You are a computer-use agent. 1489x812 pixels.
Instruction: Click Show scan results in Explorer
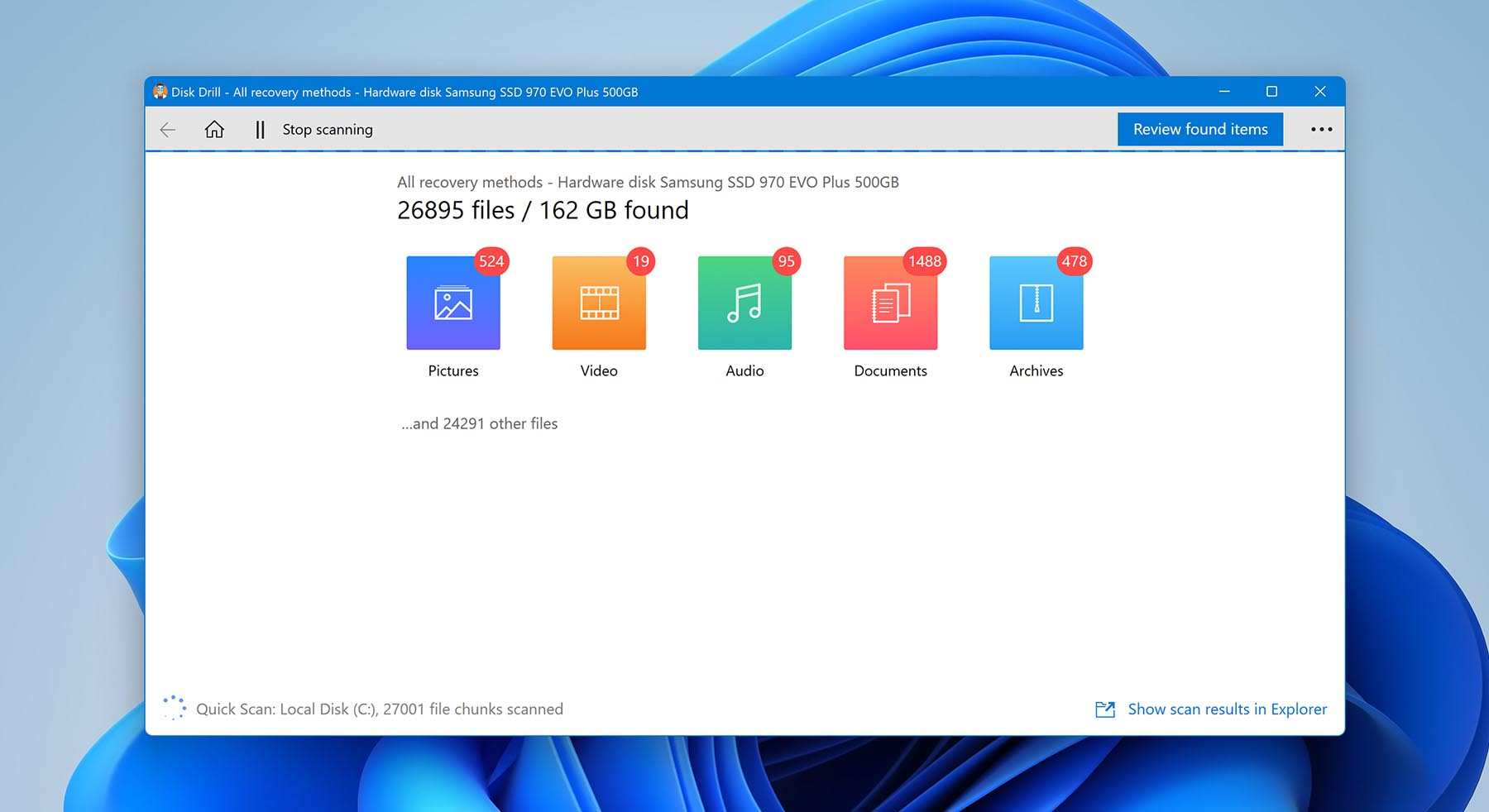point(1227,709)
